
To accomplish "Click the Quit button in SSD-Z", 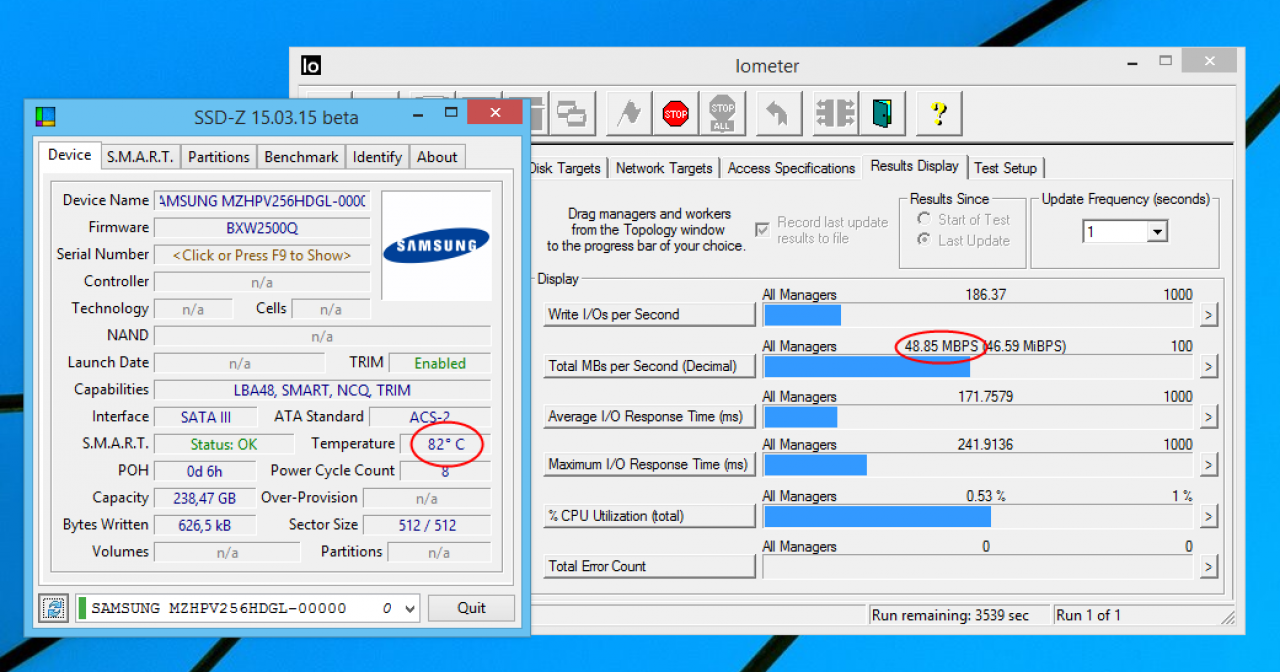I will [x=471, y=608].
